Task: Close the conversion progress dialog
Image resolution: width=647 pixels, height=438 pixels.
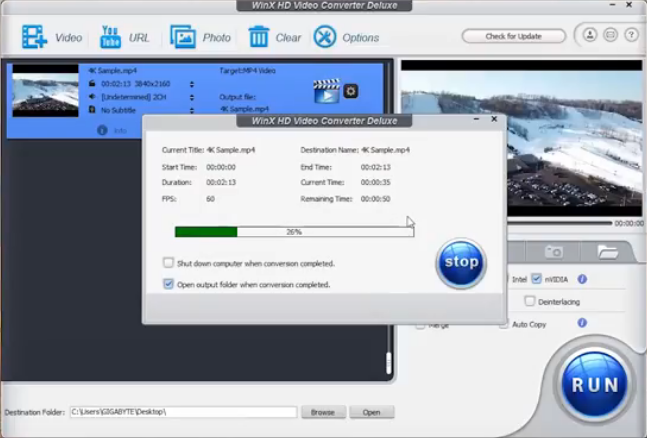Action: coord(494,119)
